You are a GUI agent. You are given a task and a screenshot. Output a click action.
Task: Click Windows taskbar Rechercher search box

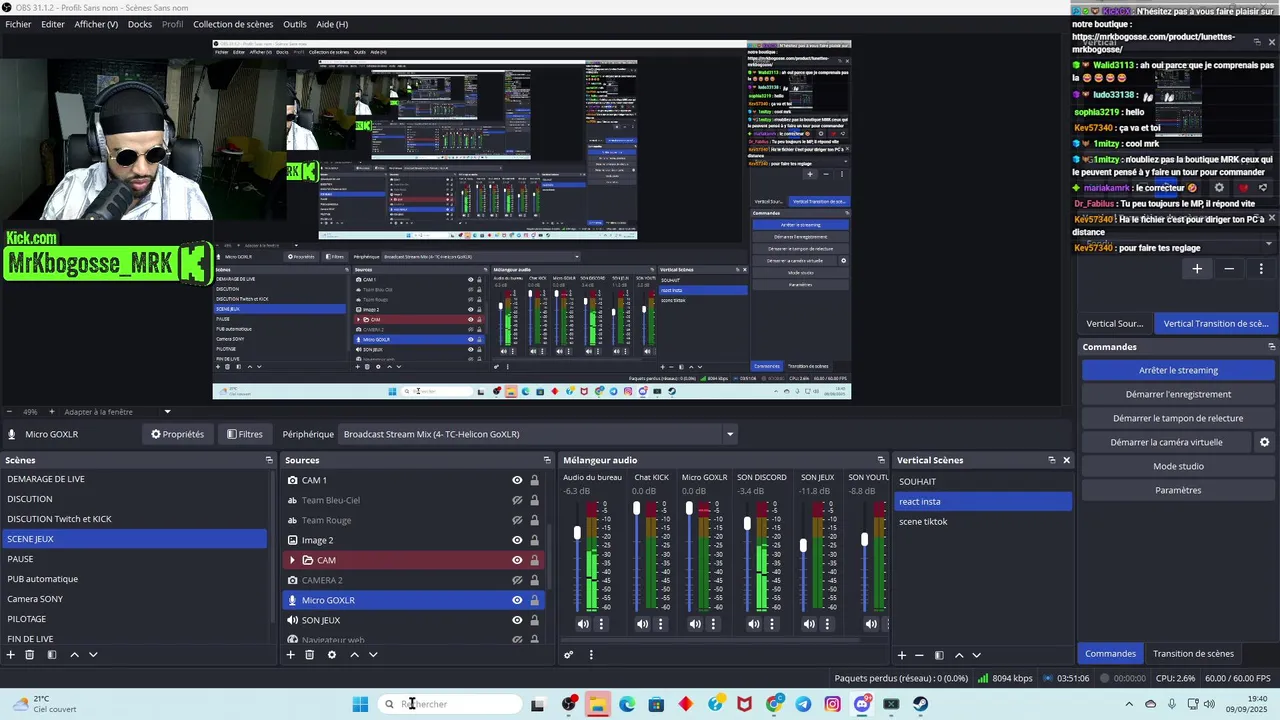point(451,704)
